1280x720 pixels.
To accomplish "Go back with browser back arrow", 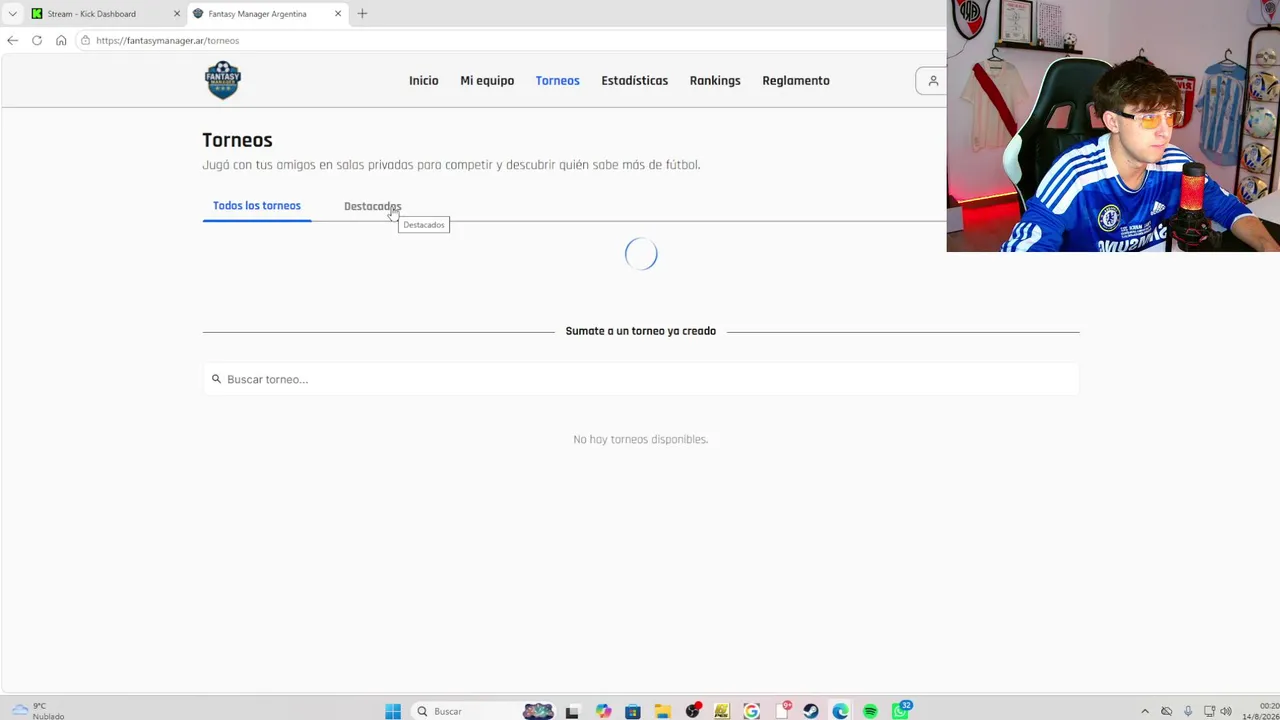I will click(12, 40).
